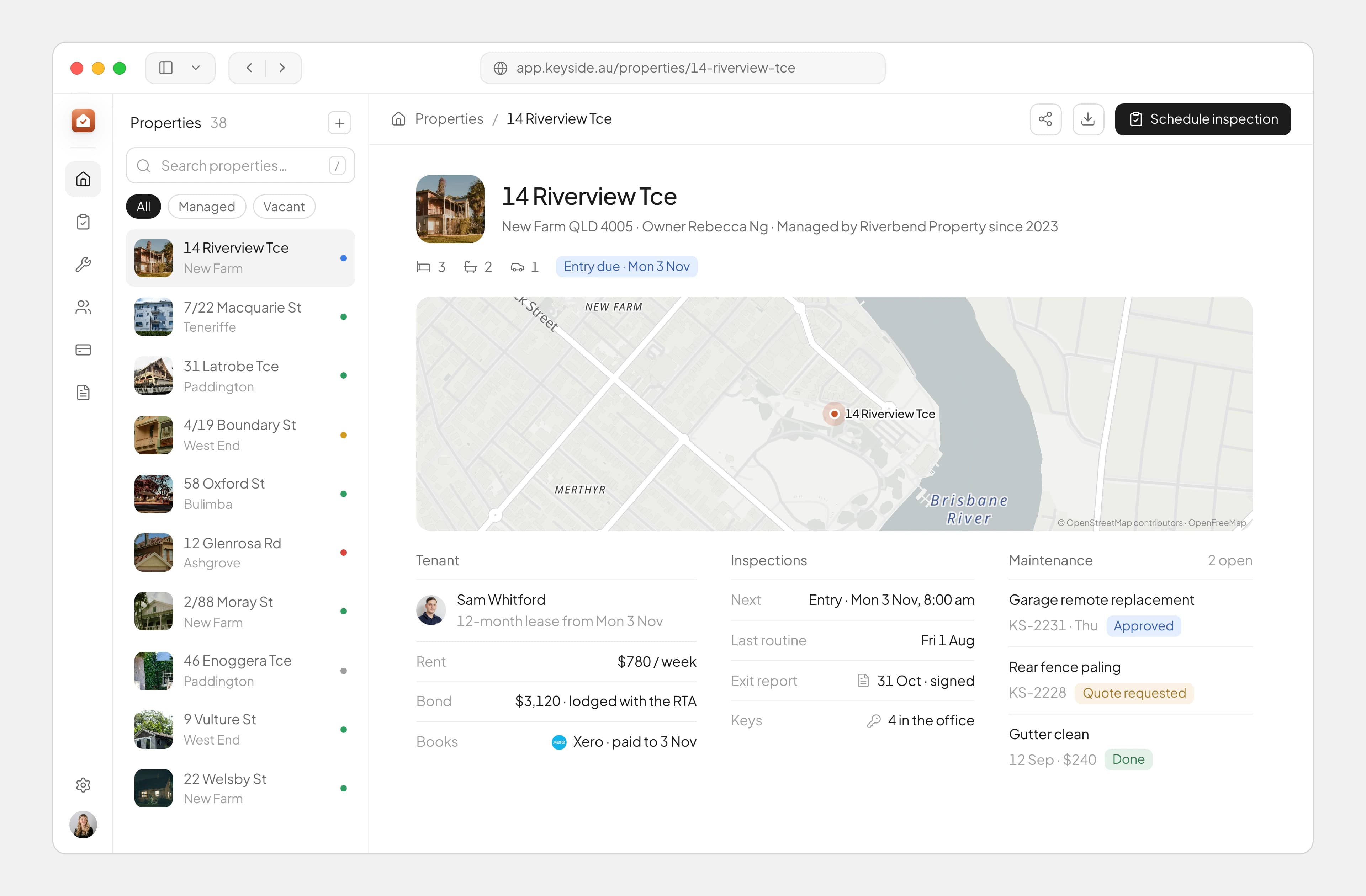Open 46 Enoggera Tce property
1366x896 pixels.
pos(240,671)
